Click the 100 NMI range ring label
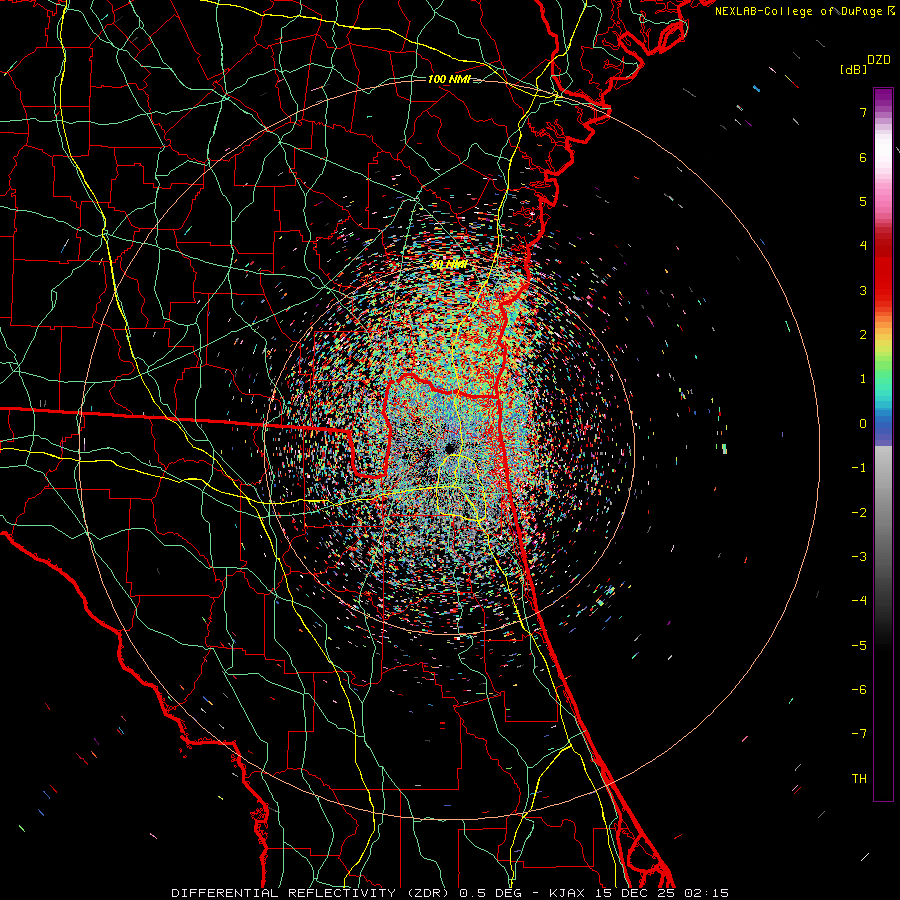 pyautogui.click(x=449, y=79)
